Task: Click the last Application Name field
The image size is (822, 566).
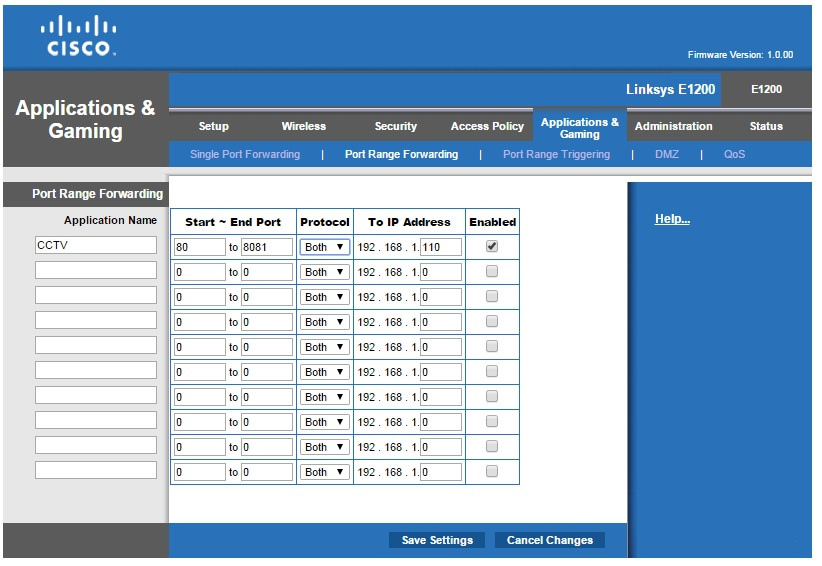Action: coord(96,470)
